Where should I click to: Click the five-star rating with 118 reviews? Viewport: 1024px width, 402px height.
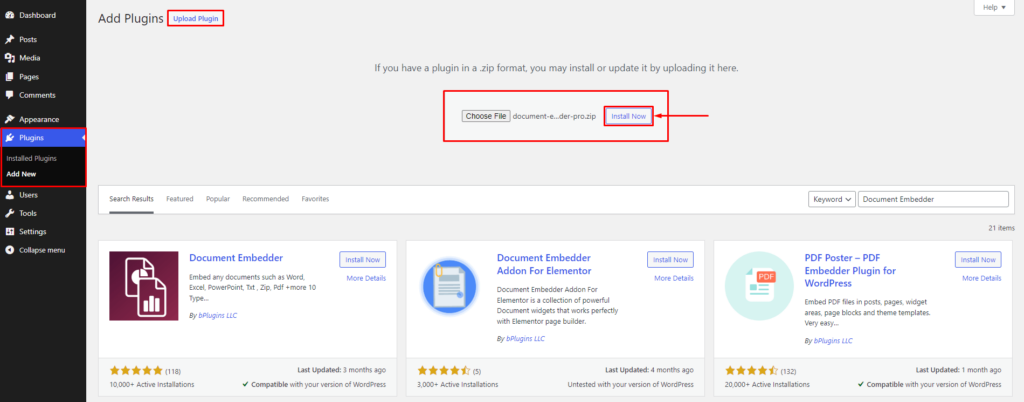click(136, 370)
